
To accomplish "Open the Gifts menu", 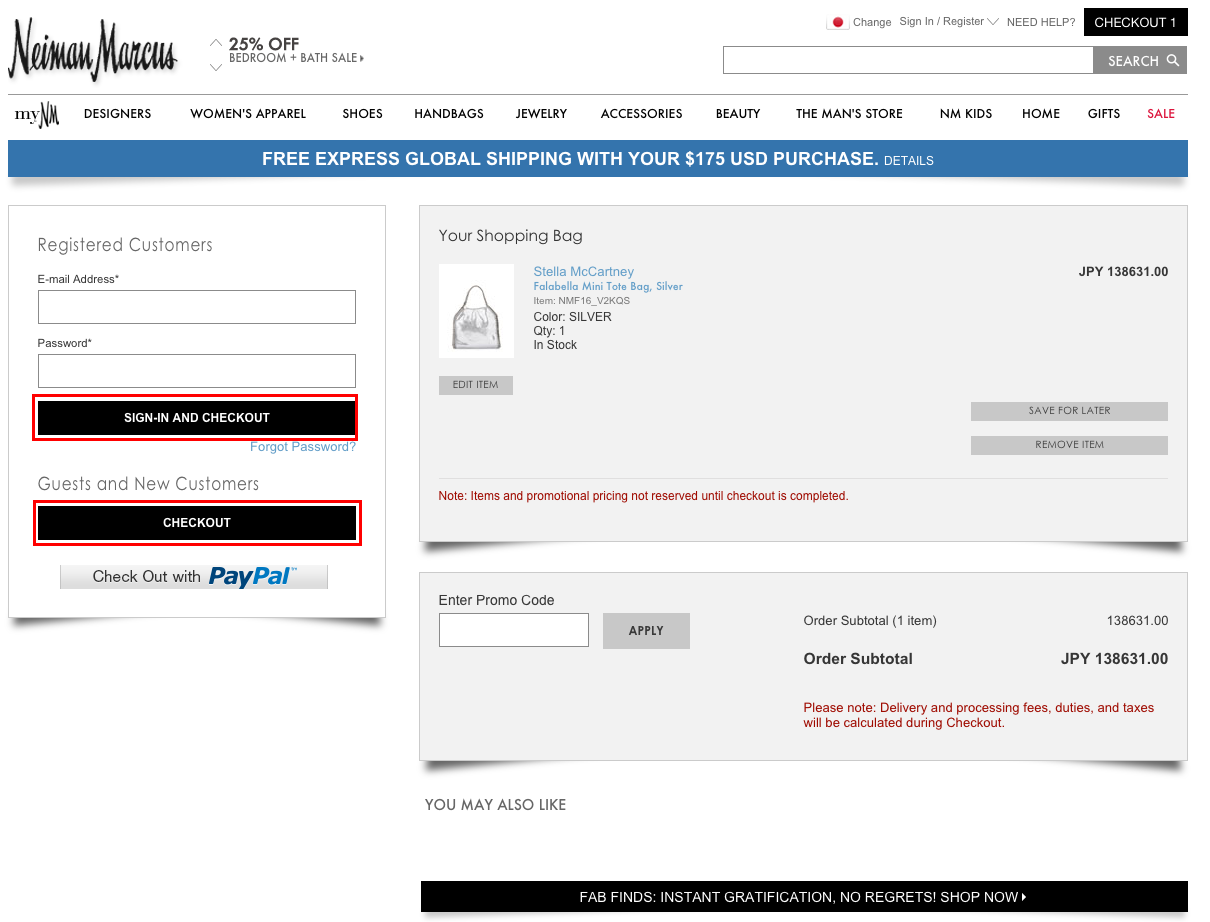I will point(1104,114).
